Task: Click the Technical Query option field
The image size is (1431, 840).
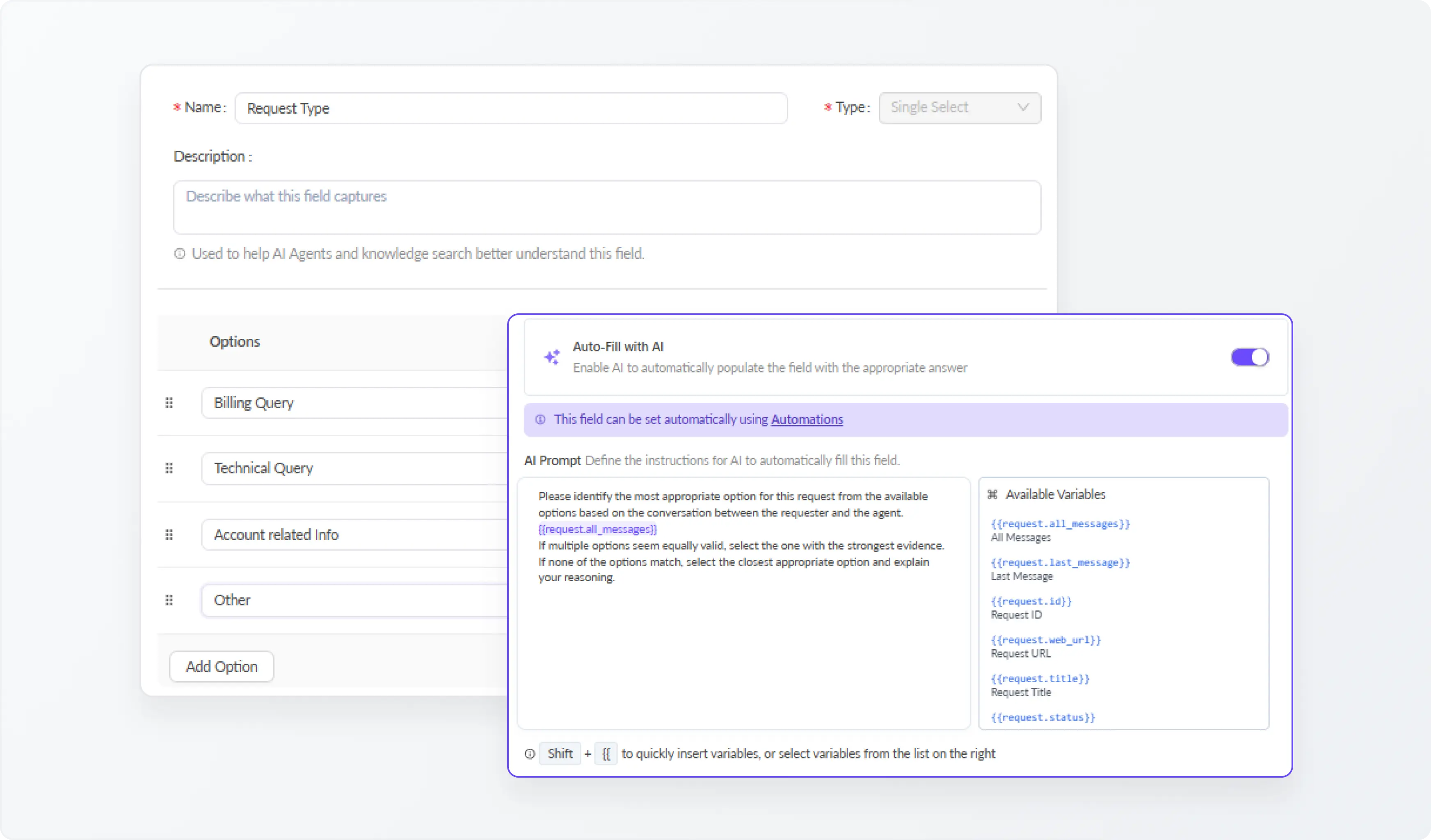Action: click(x=355, y=468)
